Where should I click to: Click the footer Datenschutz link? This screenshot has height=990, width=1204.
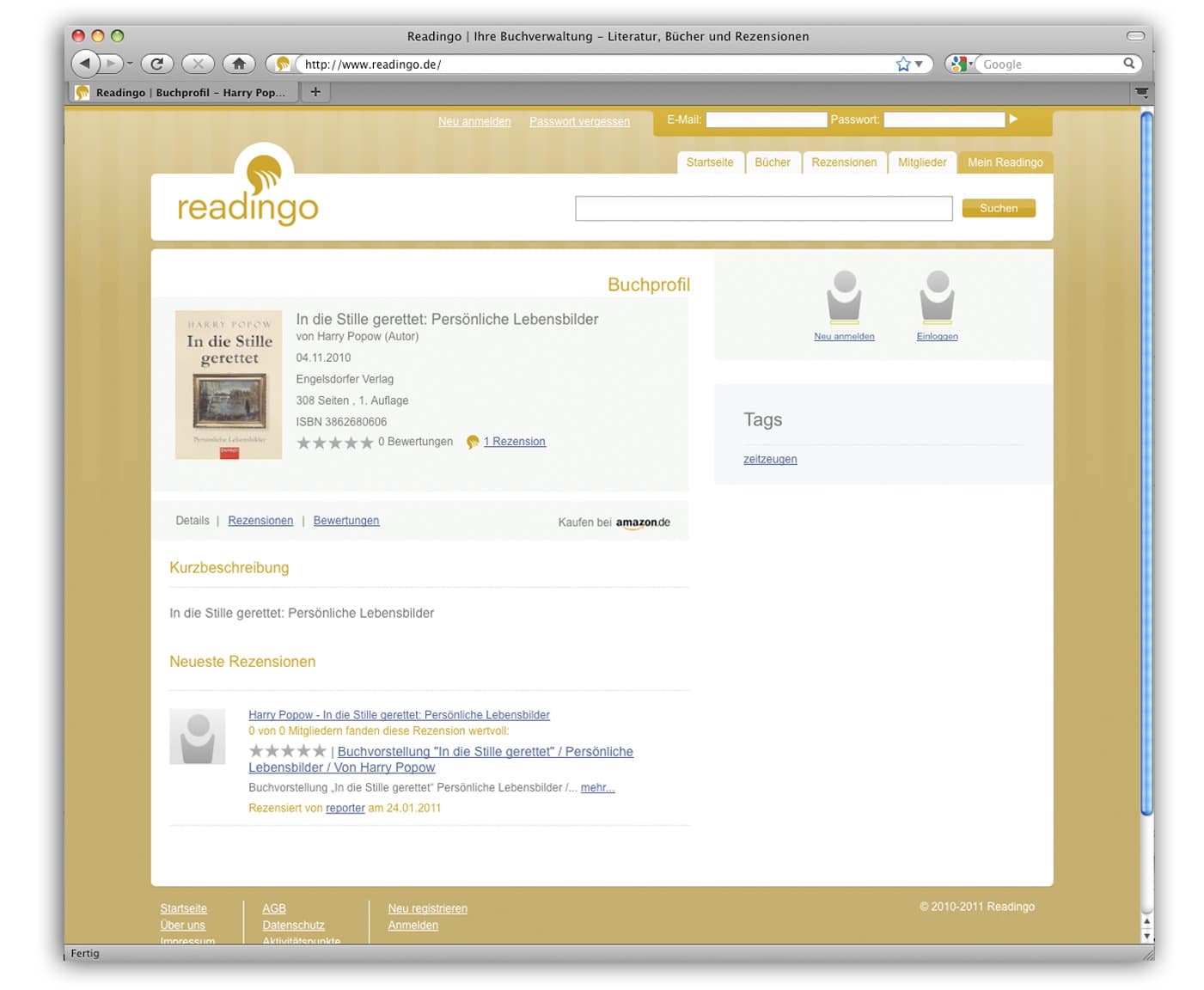click(293, 926)
